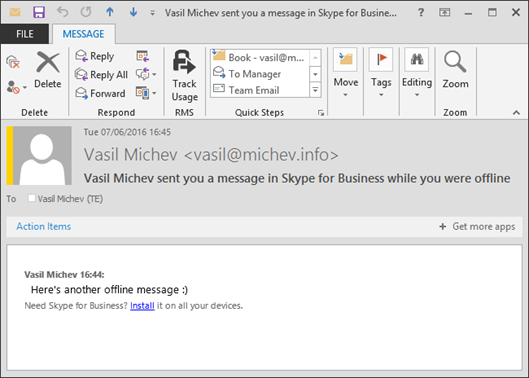The height and width of the screenshot is (378, 529).
Task: Collapse the ribbon with chevron
Action: coord(516,113)
